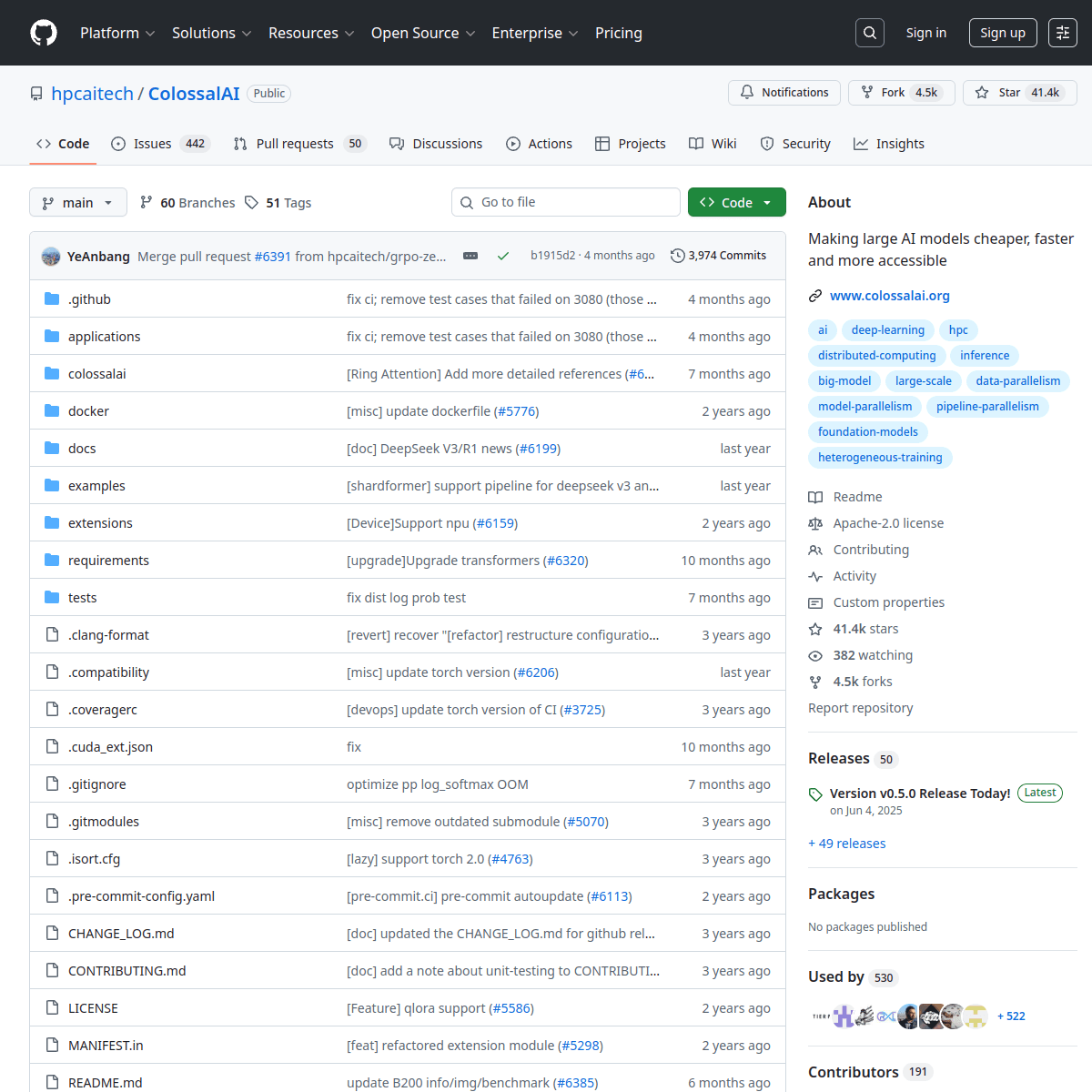
Task: Click commit hash b1915d2
Action: [x=553, y=256]
